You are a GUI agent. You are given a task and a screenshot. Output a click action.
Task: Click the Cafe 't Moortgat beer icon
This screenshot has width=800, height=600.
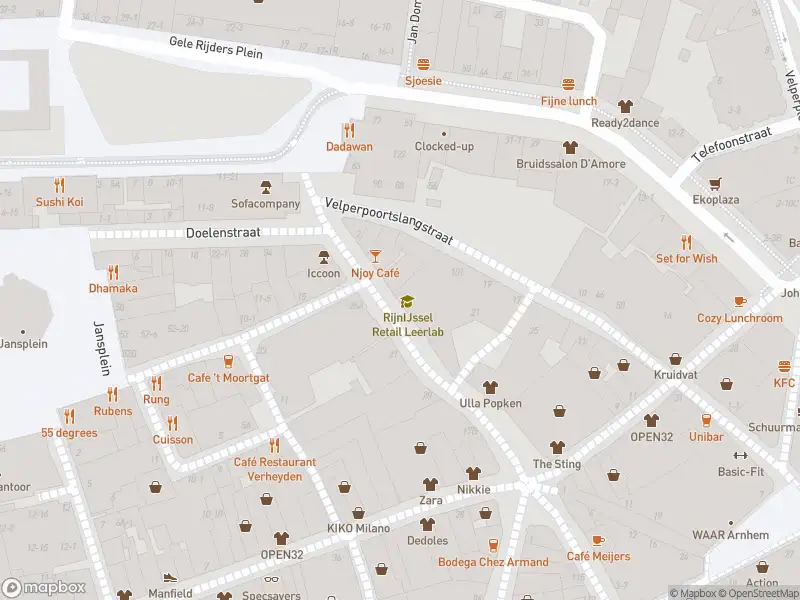[x=228, y=362]
